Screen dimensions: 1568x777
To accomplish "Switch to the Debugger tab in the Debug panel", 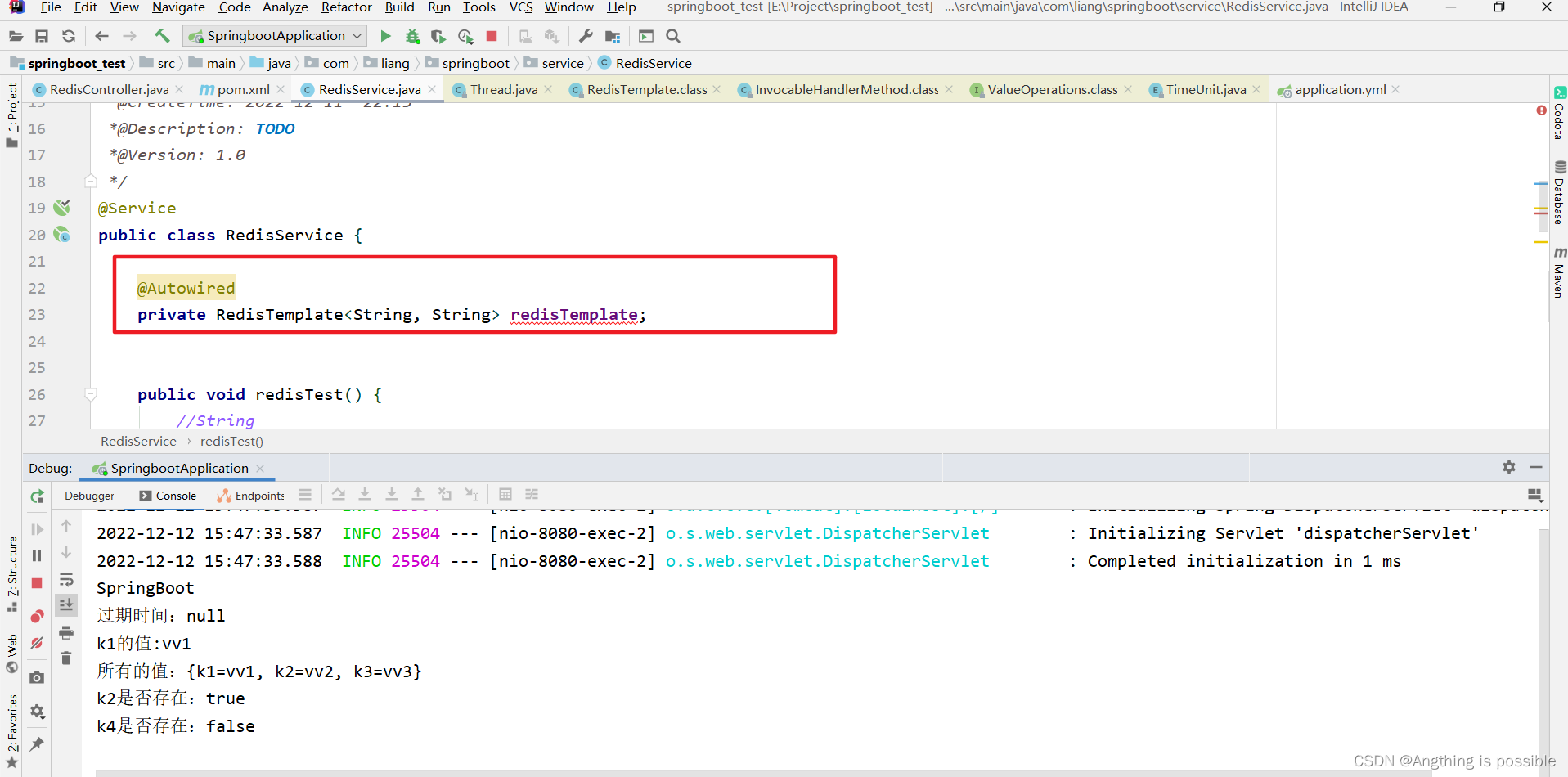I will [x=88, y=496].
